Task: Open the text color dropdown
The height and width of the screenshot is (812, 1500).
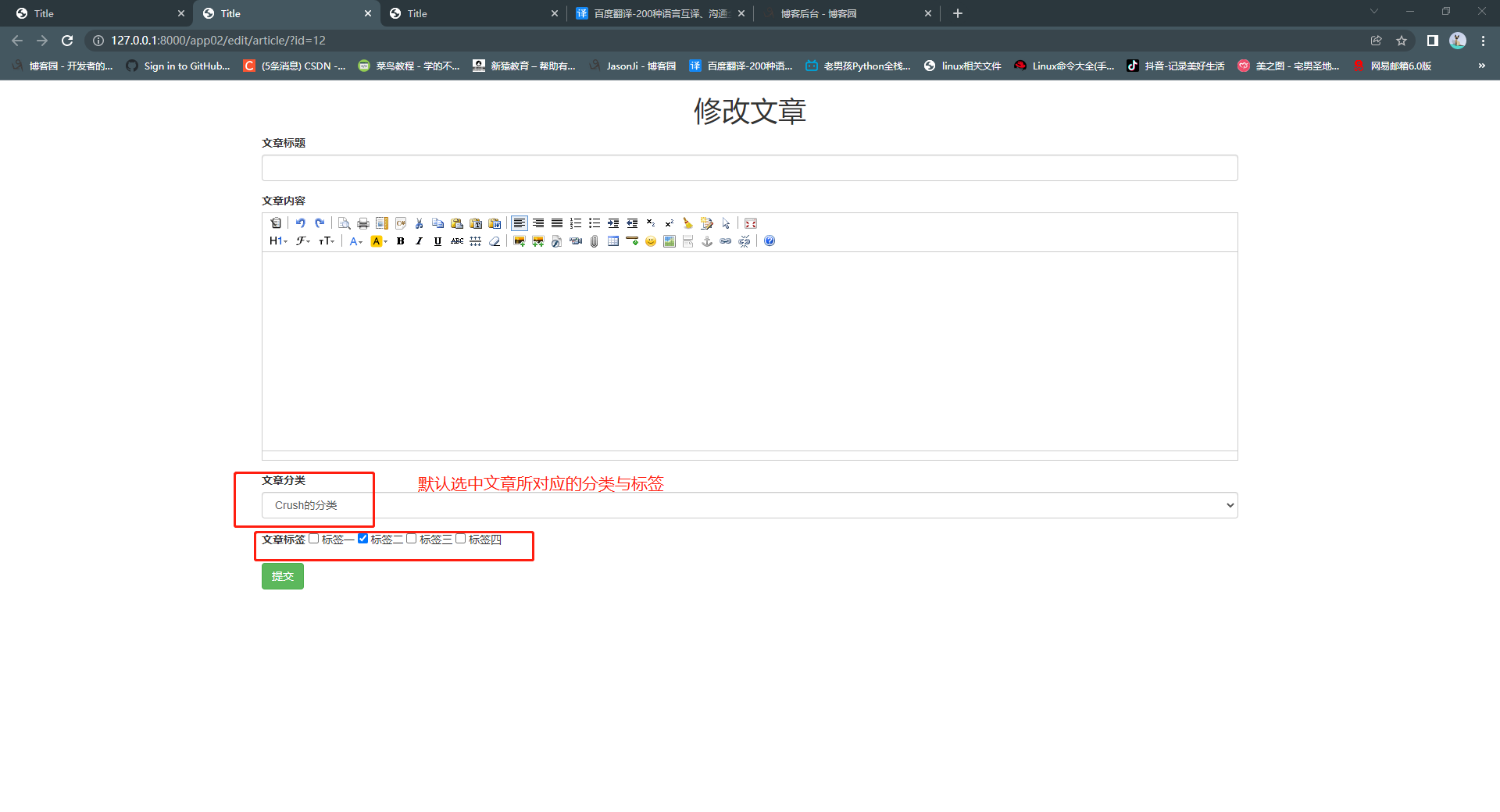Action: click(x=355, y=241)
